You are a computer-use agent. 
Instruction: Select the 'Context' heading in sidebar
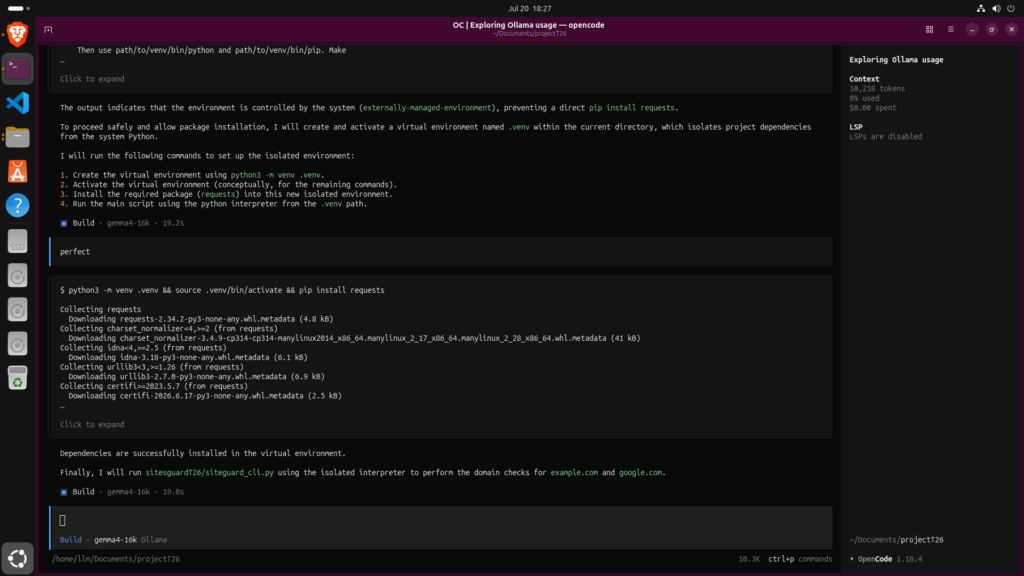pyautogui.click(x=864, y=79)
